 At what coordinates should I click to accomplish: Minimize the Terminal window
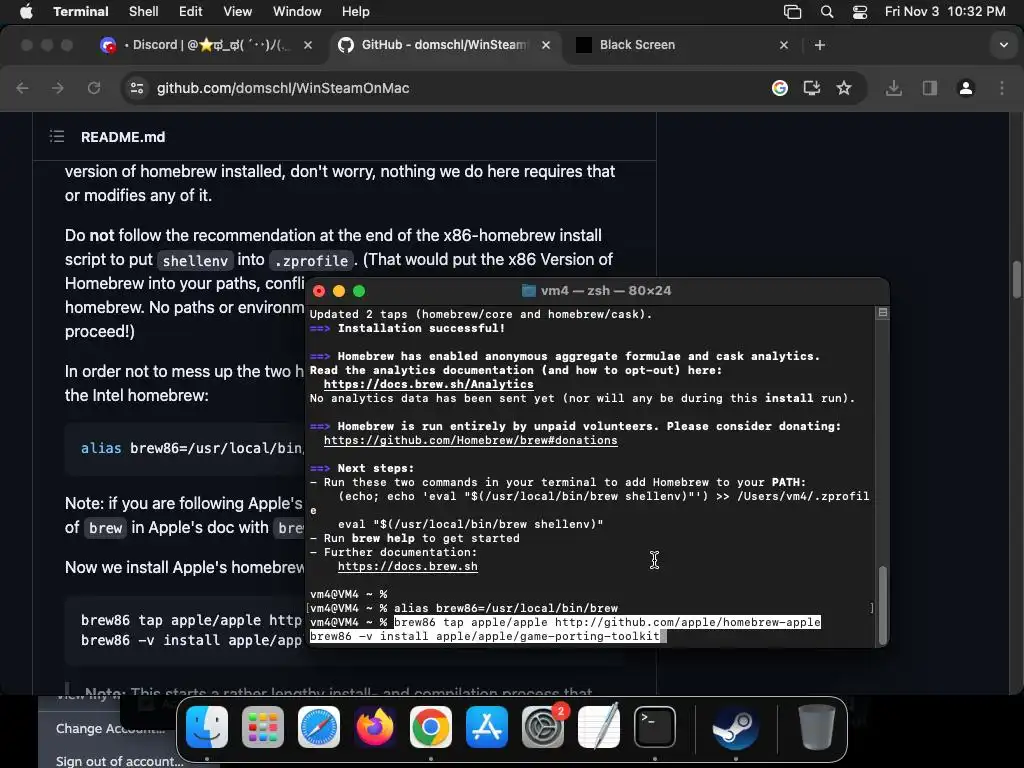(339, 291)
